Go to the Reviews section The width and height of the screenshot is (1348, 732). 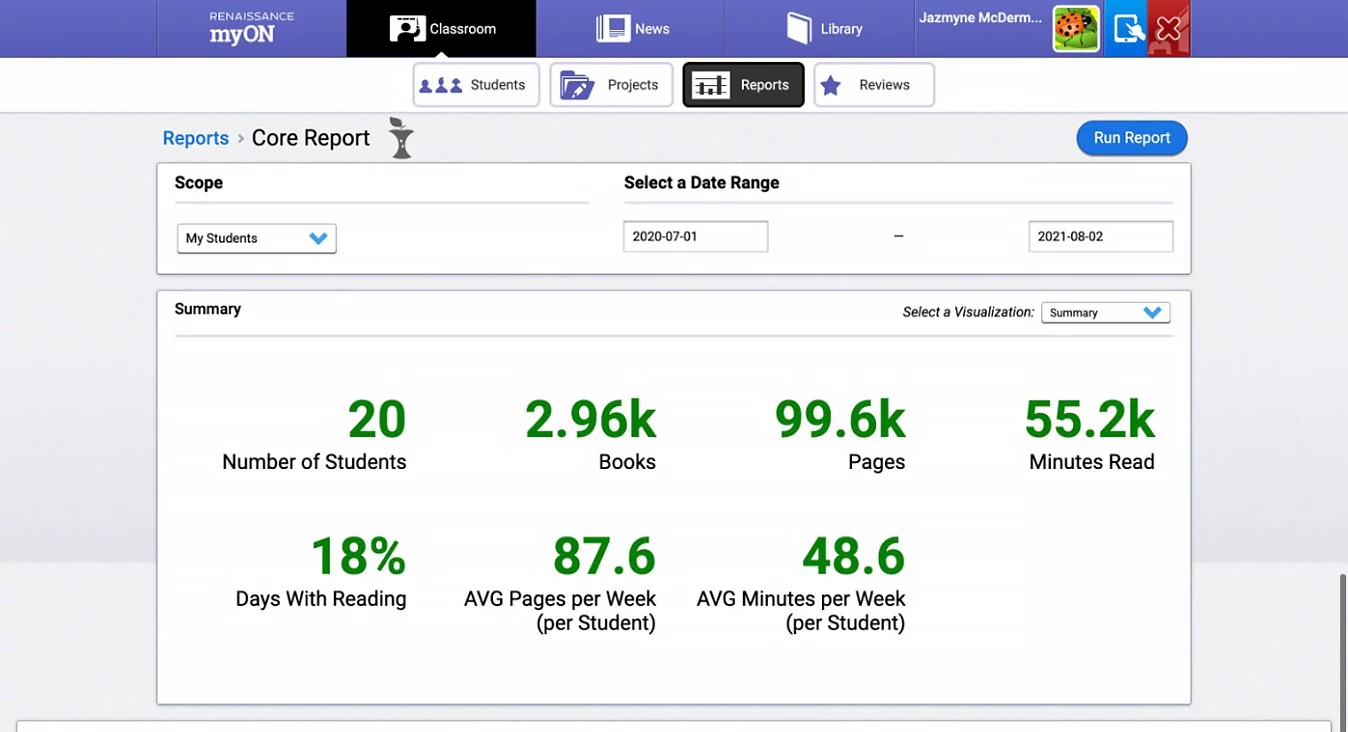click(x=874, y=85)
